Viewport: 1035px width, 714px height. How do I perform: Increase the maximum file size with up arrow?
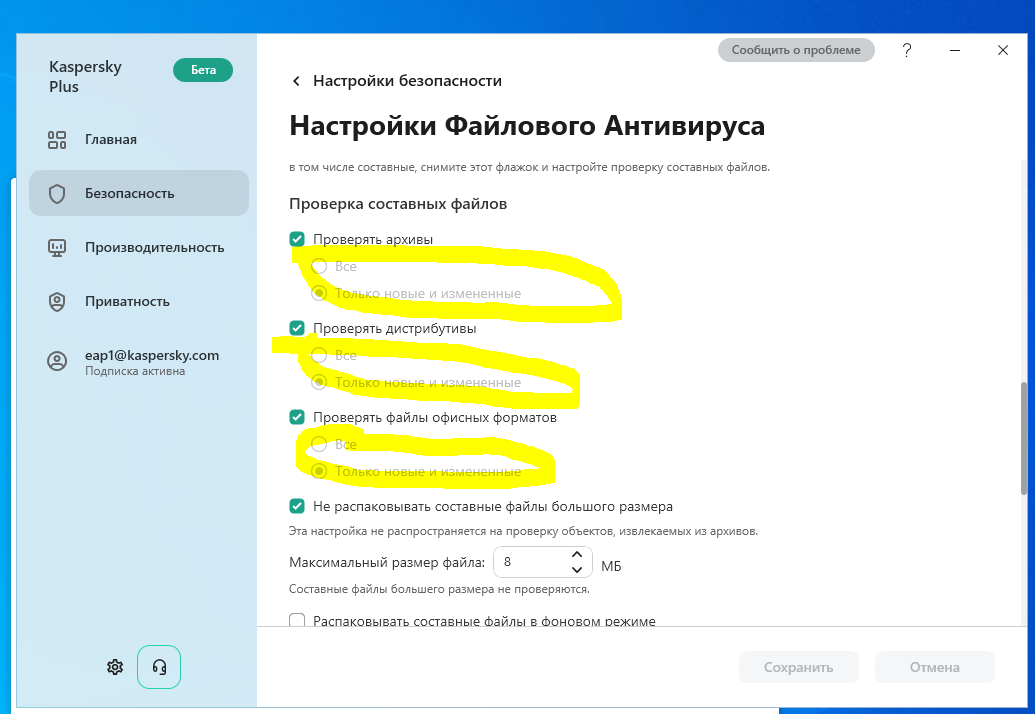[577, 554]
